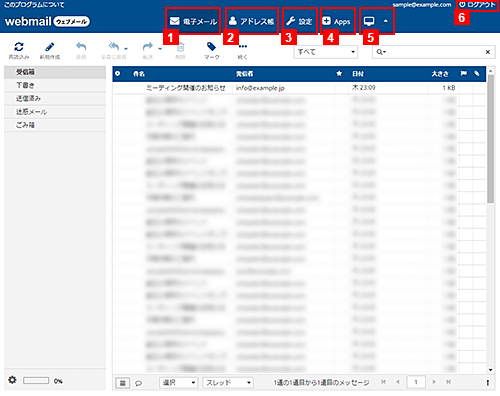The image size is (500, 396).
Task: Click the 1 KB size cell
Action: click(449, 88)
